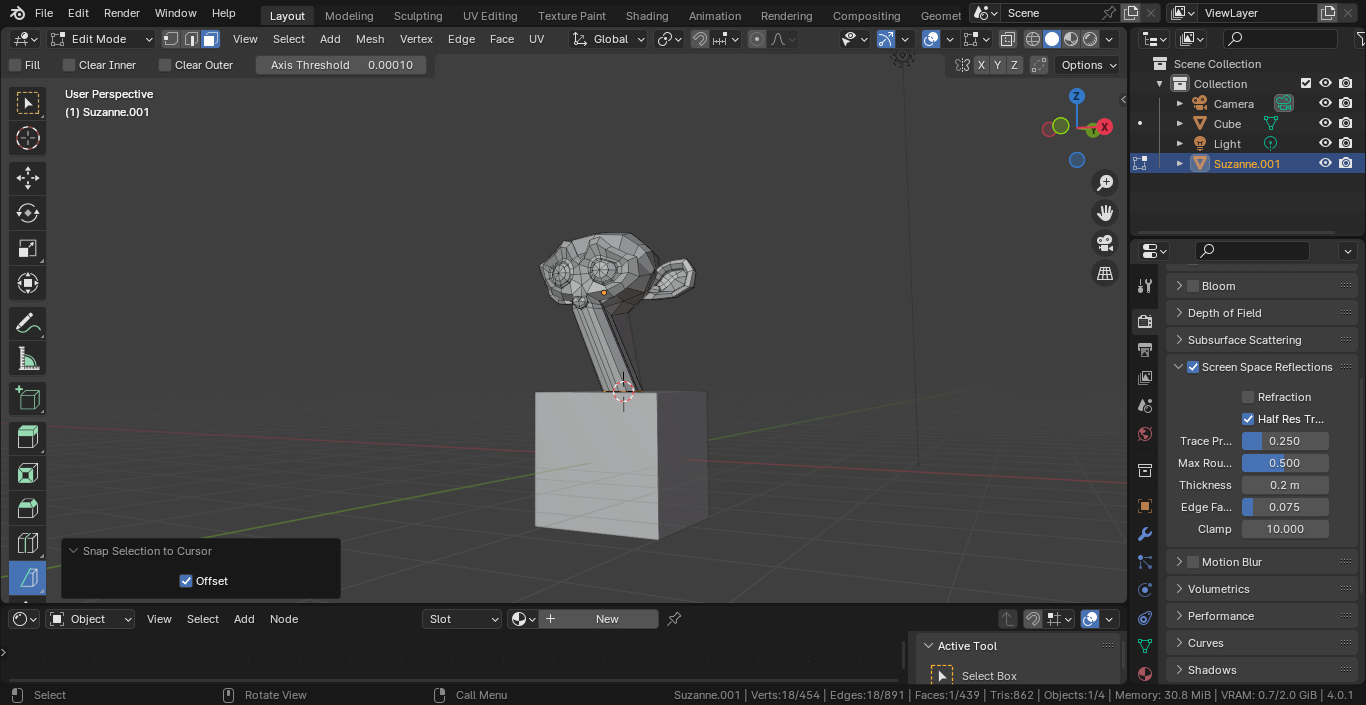Open the Object type dropdown in node editor
The image size is (1366, 705).
pos(90,619)
